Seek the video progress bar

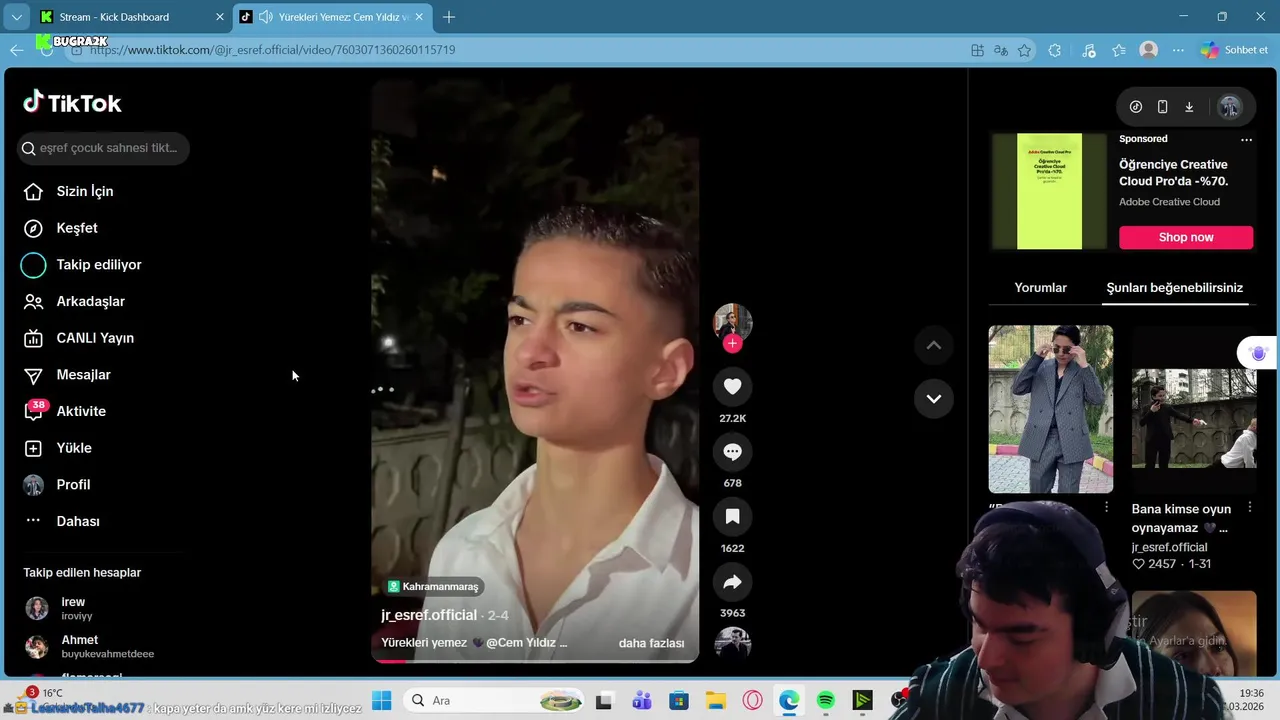point(535,660)
